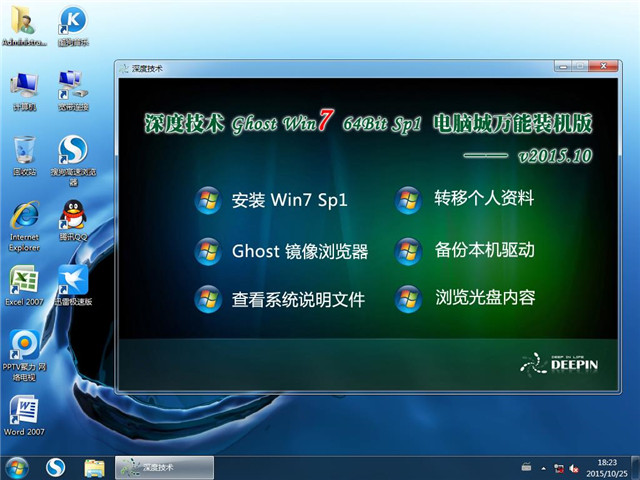Launch Xunlei (迅雷极速版) desktop shortcut

pyautogui.click(x=73, y=285)
